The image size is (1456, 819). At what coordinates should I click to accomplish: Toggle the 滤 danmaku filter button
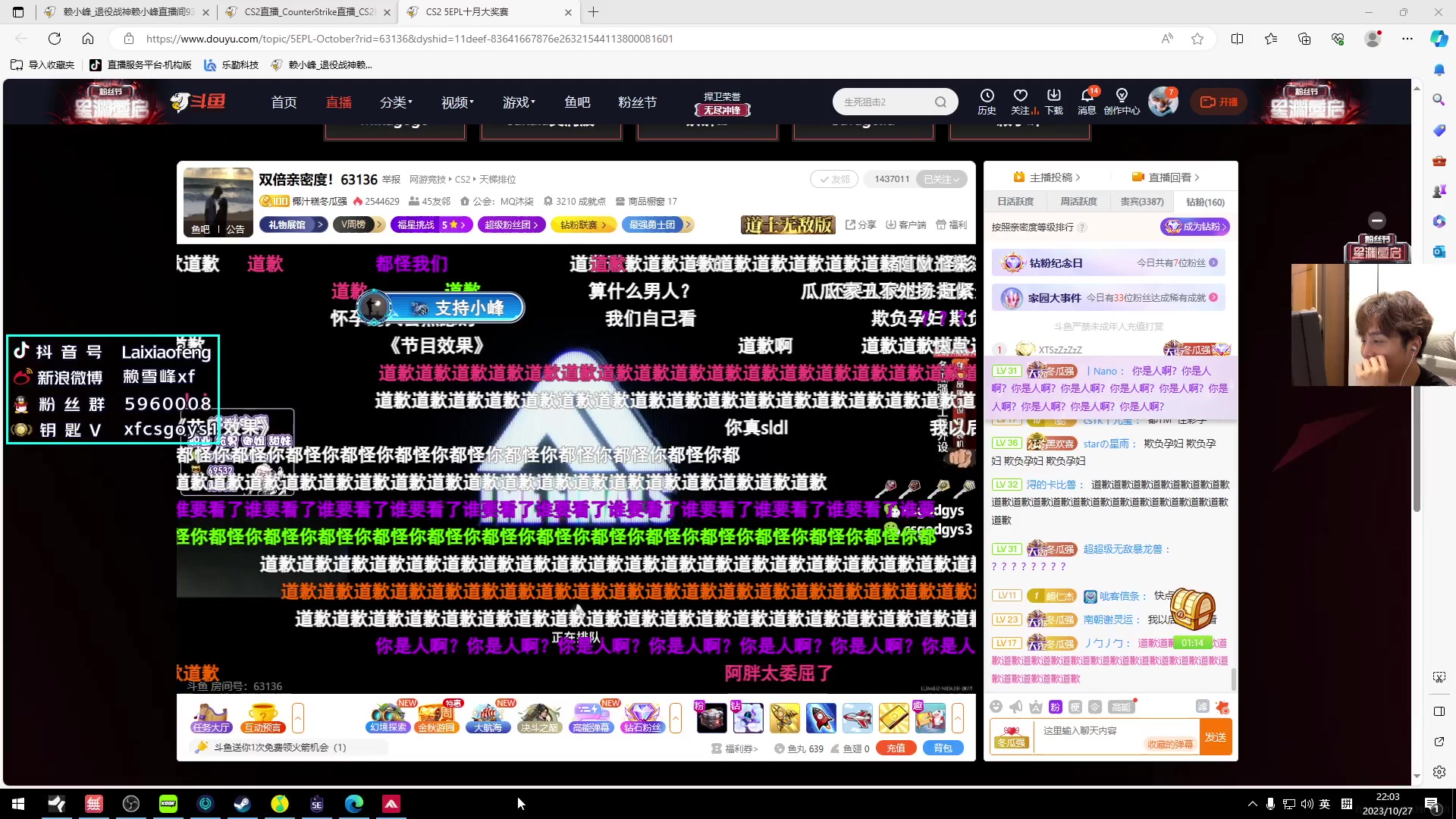pyautogui.click(x=1202, y=706)
